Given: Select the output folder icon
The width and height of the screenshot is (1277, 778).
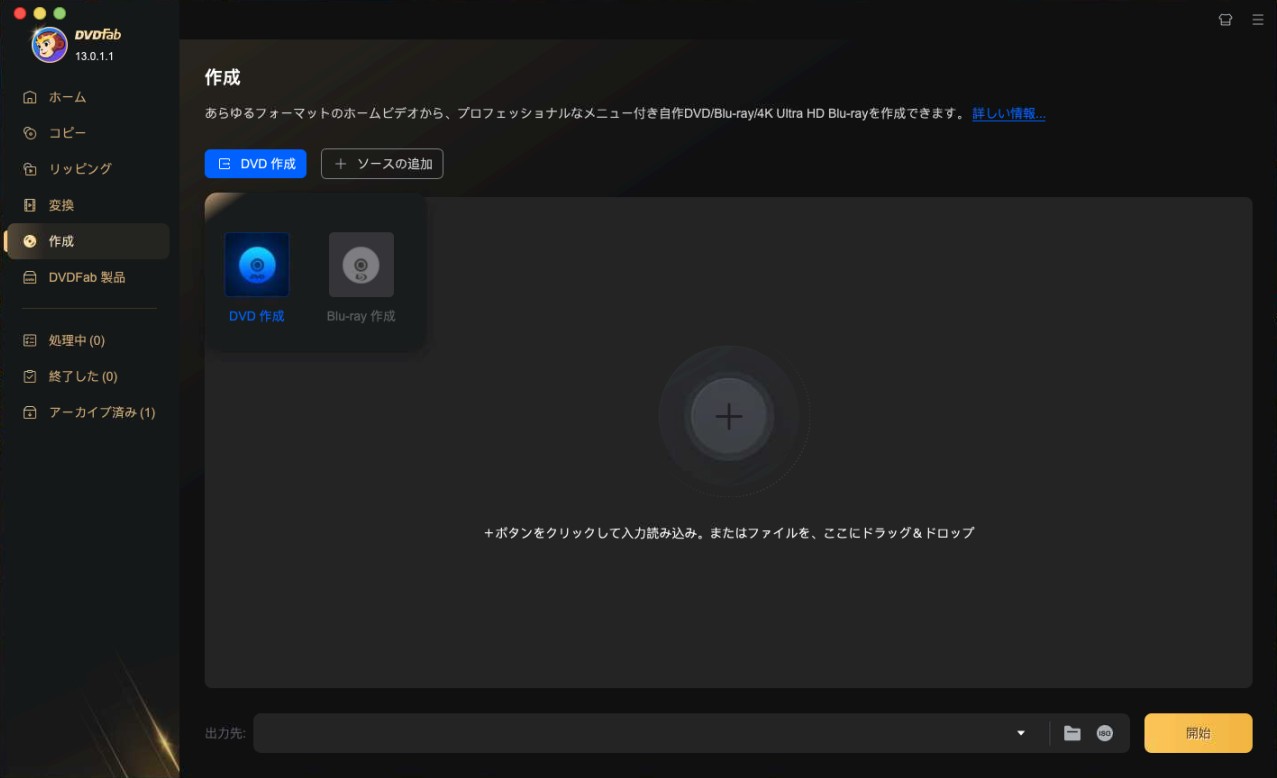Looking at the screenshot, I should pos(1072,733).
